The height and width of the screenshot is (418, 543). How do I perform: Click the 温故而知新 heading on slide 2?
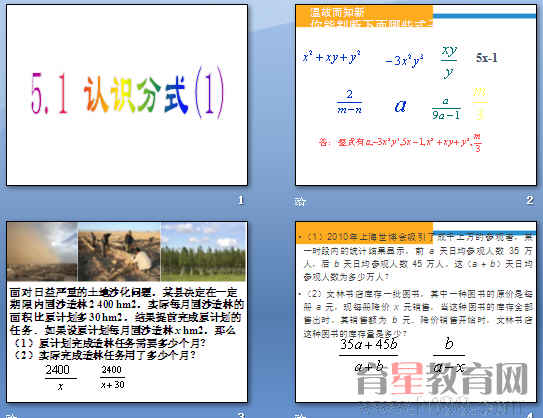tap(337, 13)
